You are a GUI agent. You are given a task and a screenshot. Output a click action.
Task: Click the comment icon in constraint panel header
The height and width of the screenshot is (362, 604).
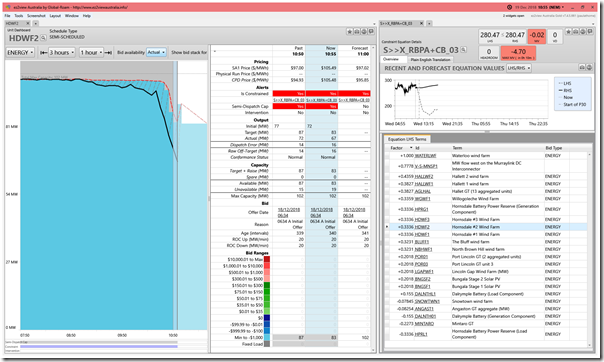coord(590,32)
